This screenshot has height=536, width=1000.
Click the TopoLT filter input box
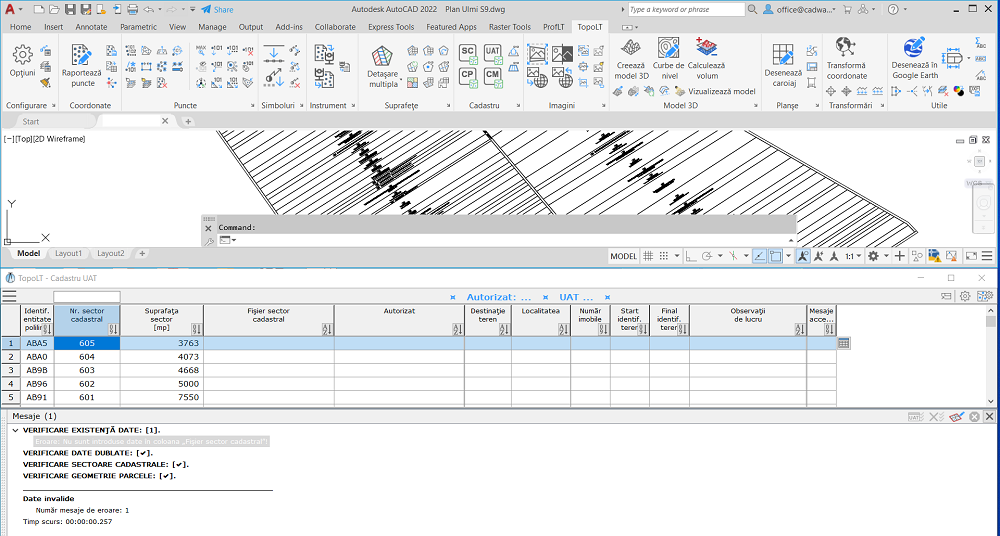[x=87, y=297]
